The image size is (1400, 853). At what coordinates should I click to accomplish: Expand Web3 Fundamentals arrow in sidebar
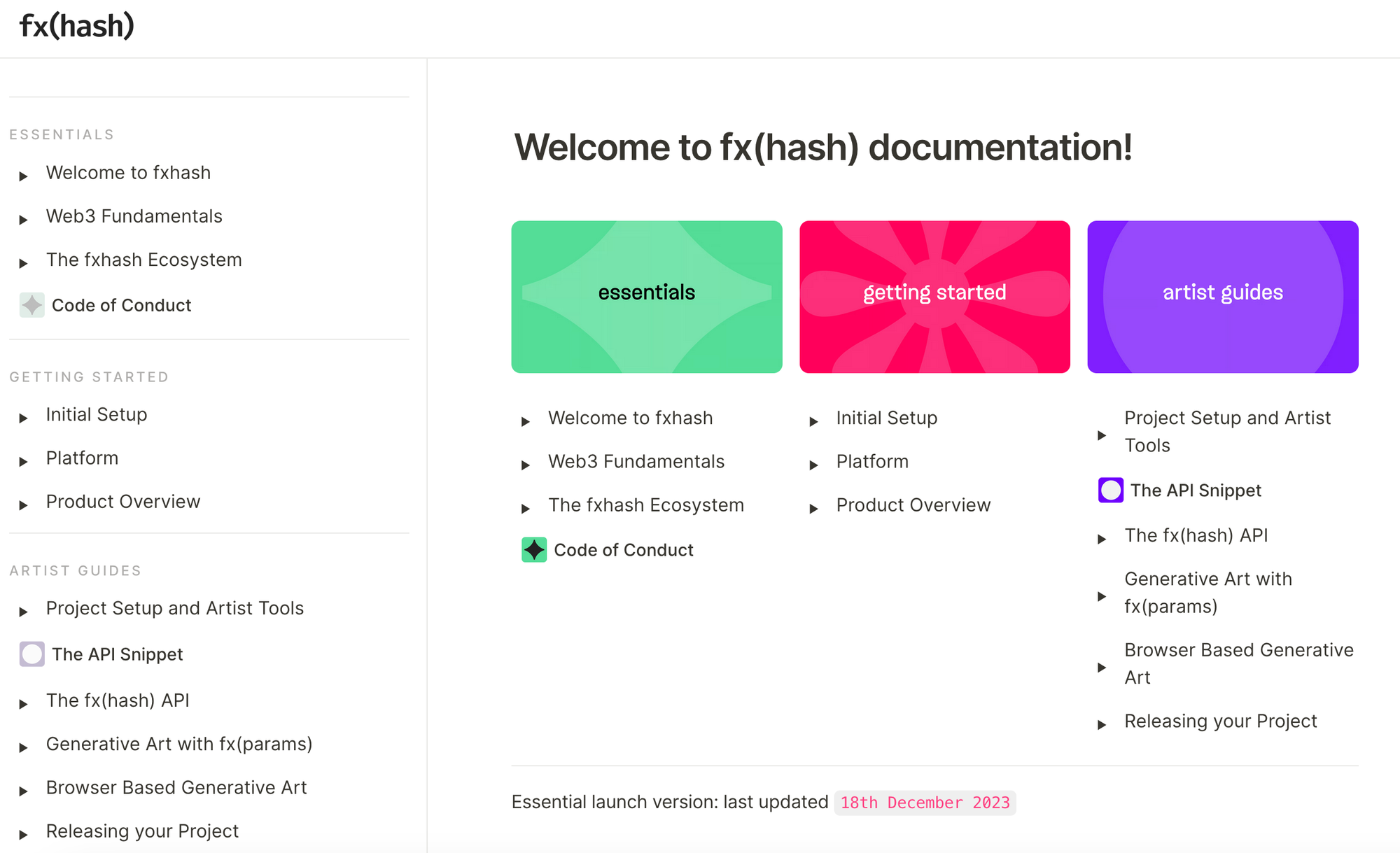tap(24, 220)
